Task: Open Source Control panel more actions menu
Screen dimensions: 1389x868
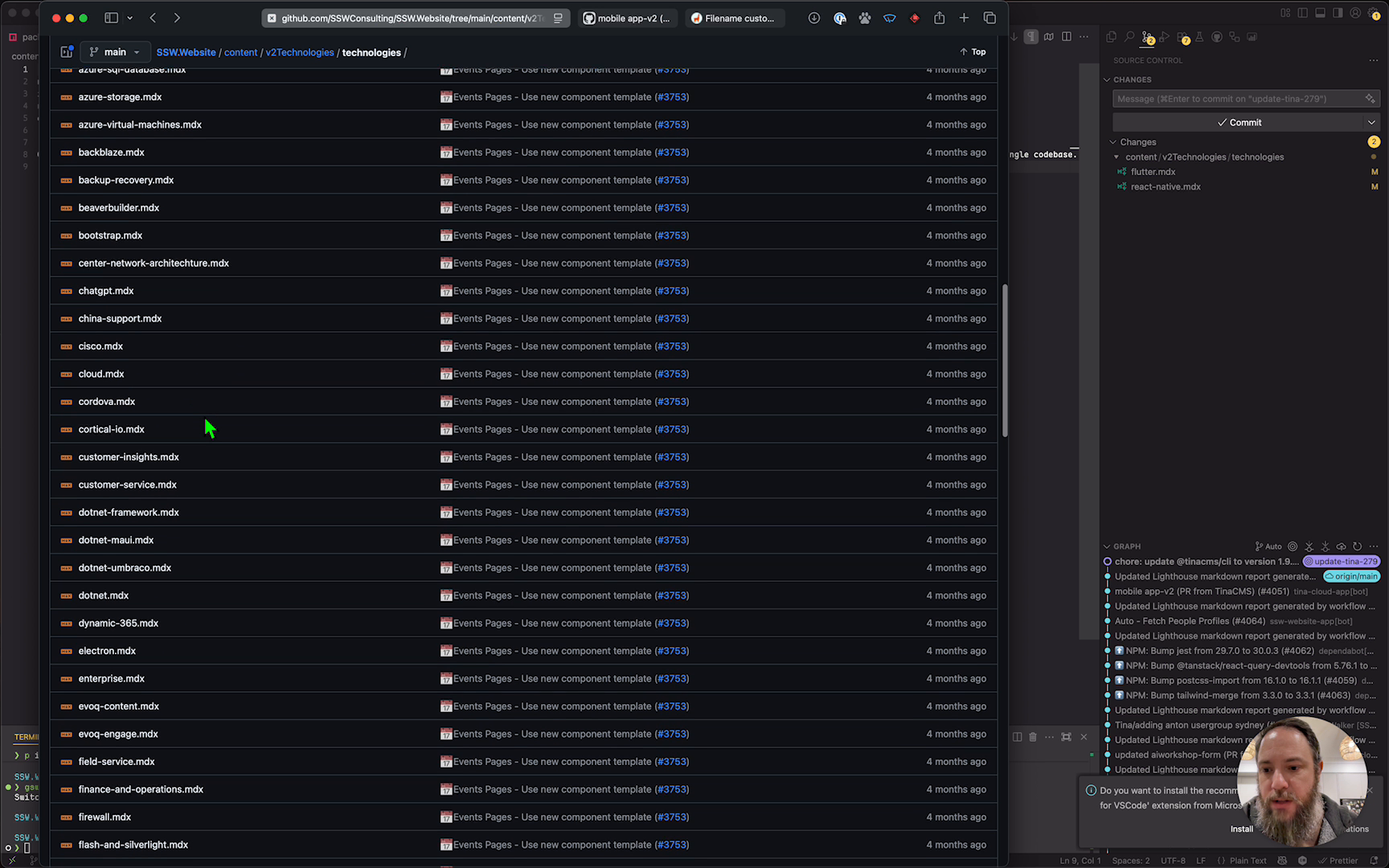Action: 1373,60
